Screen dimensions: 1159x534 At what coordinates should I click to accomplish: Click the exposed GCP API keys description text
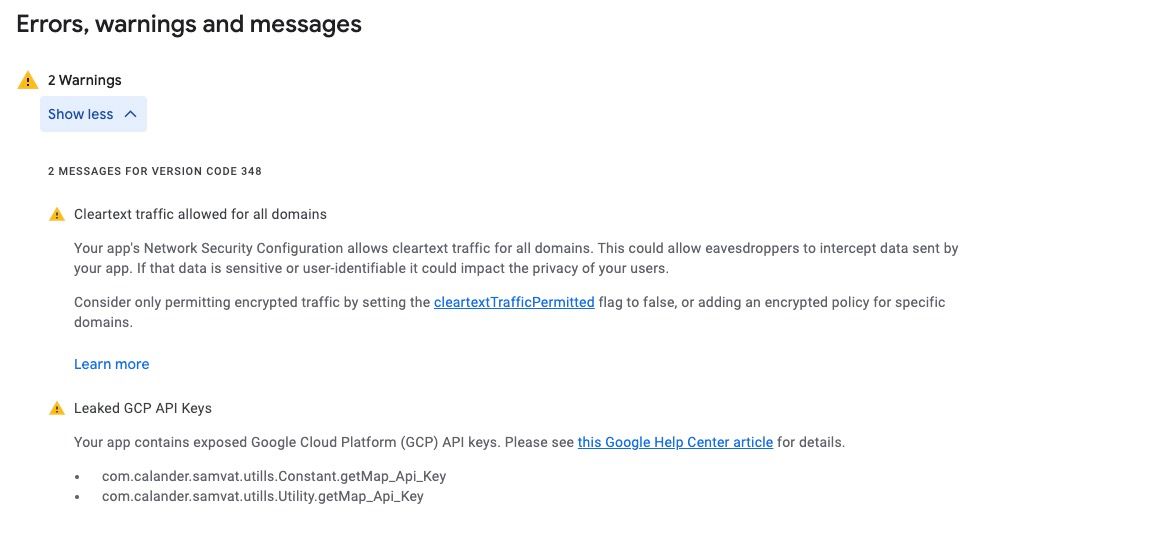459,442
